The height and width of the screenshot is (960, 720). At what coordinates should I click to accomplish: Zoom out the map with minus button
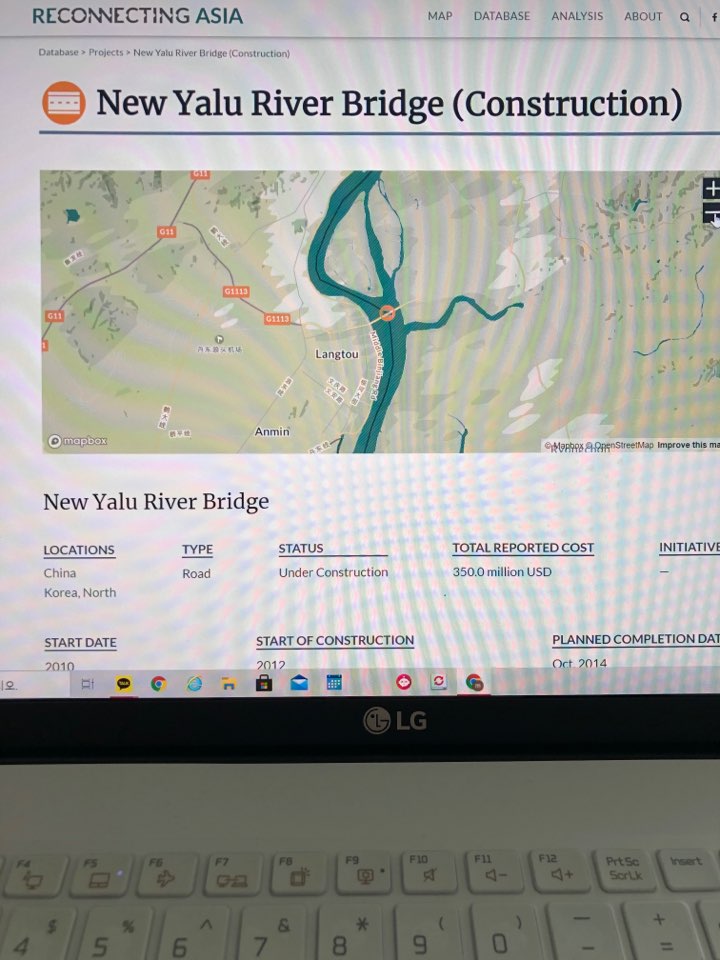[711, 215]
